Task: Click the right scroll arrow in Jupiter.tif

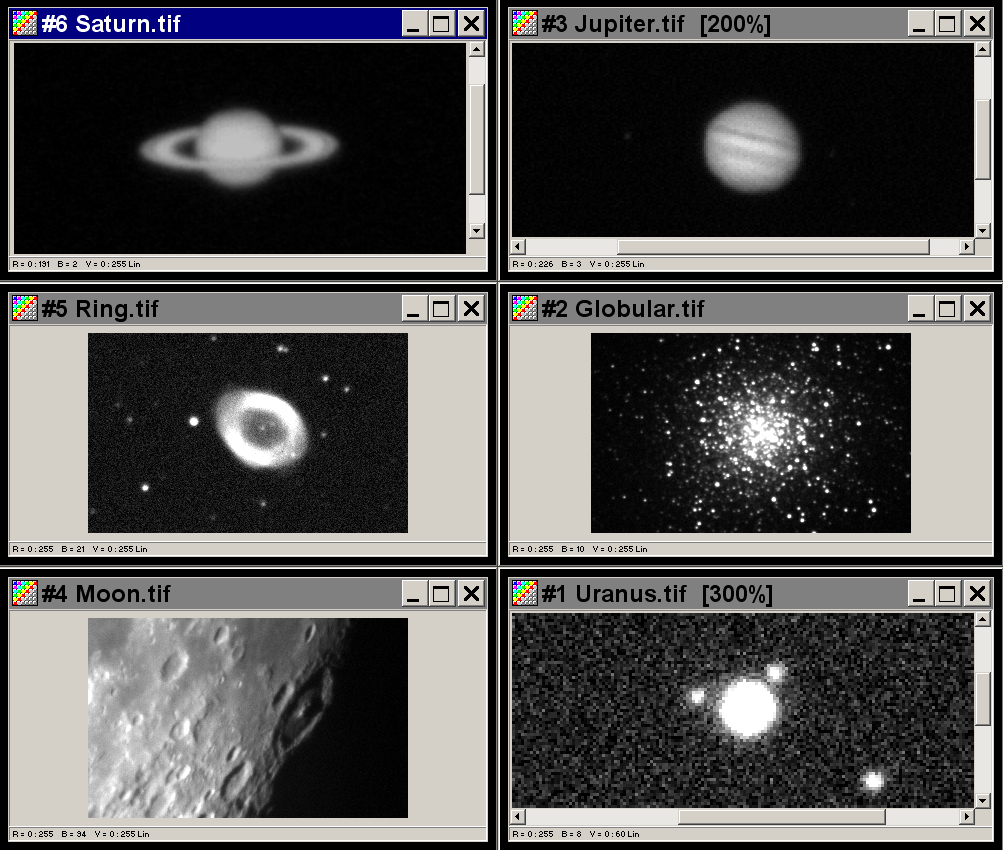Action: (x=966, y=246)
